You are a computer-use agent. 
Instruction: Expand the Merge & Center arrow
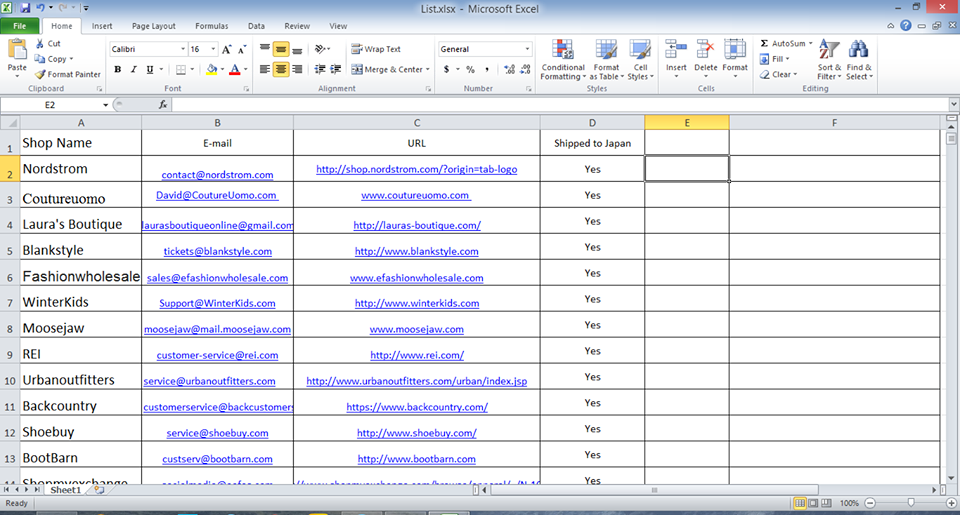click(x=427, y=69)
